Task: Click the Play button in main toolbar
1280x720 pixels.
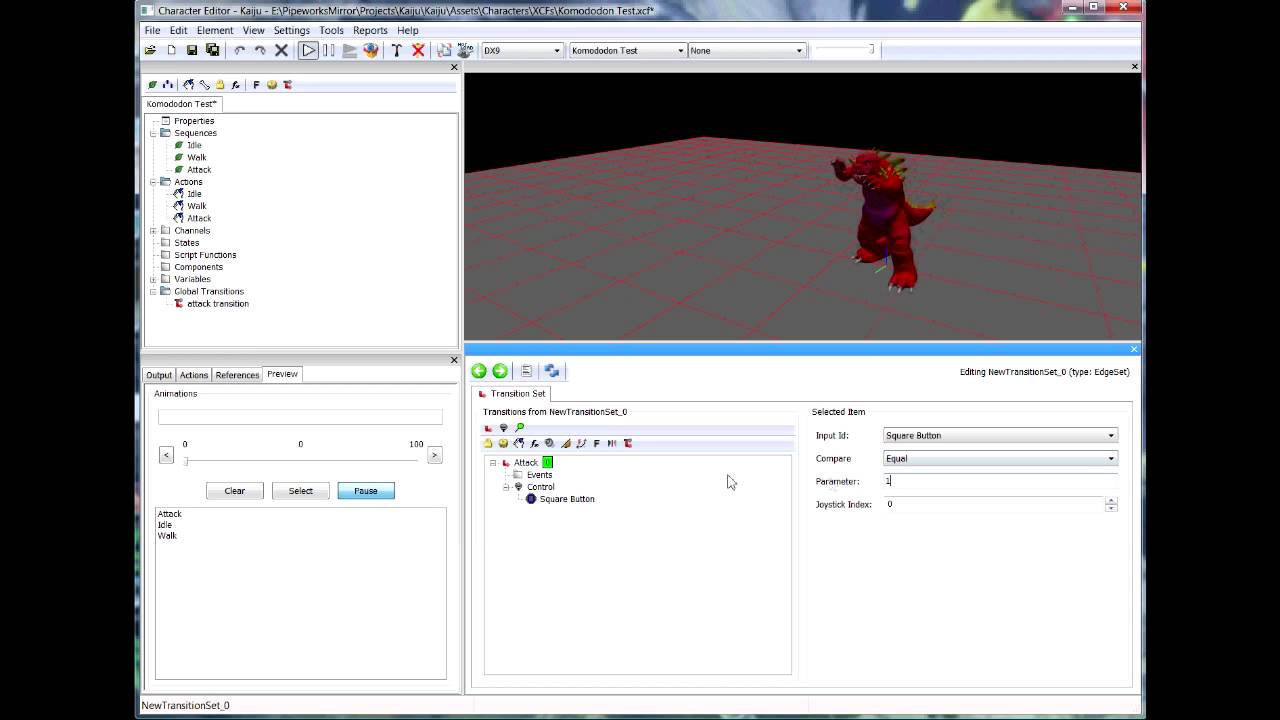Action: tap(308, 50)
